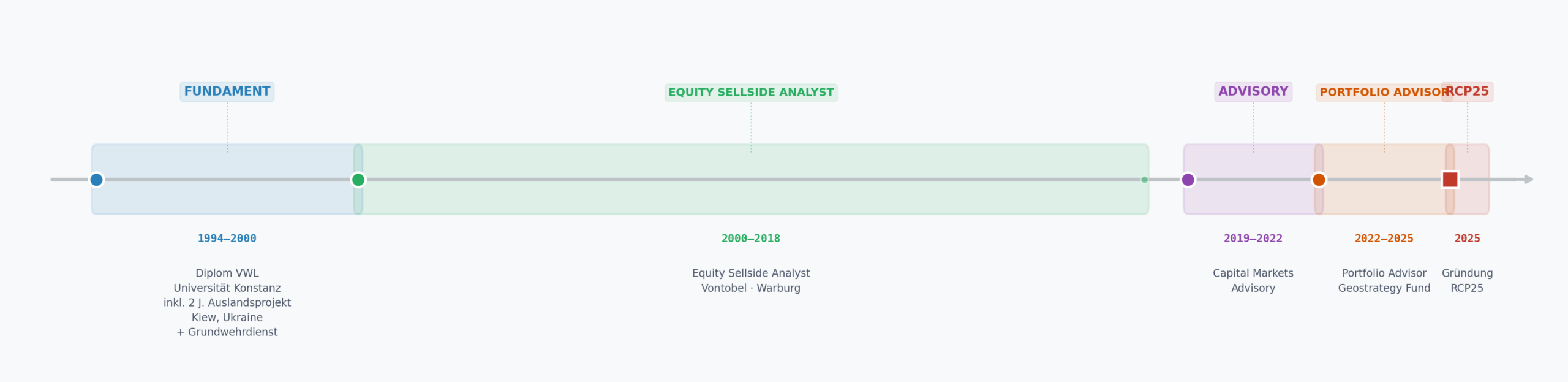Select the Geostrategy Fund description text

[x=1384, y=288]
